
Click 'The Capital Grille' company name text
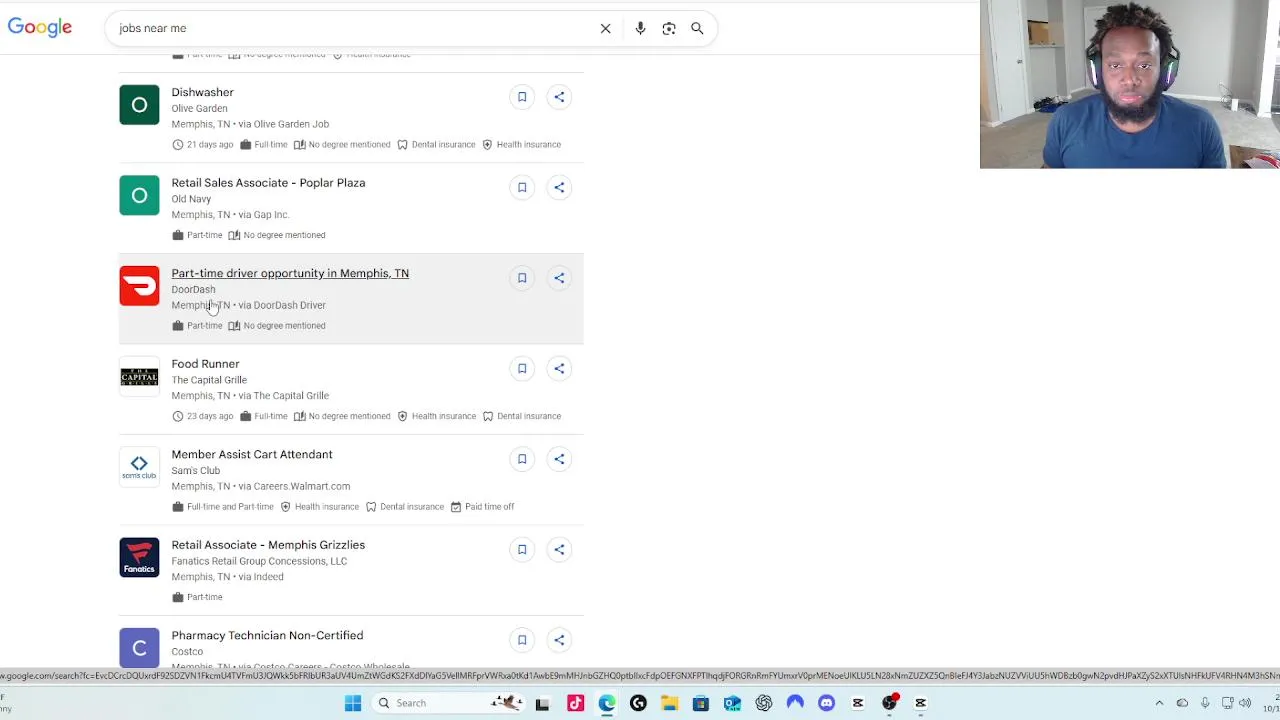209,380
